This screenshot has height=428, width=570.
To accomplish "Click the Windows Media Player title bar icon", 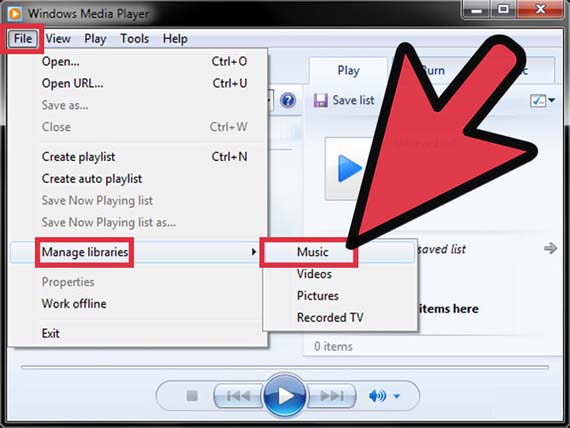I will 15,14.
